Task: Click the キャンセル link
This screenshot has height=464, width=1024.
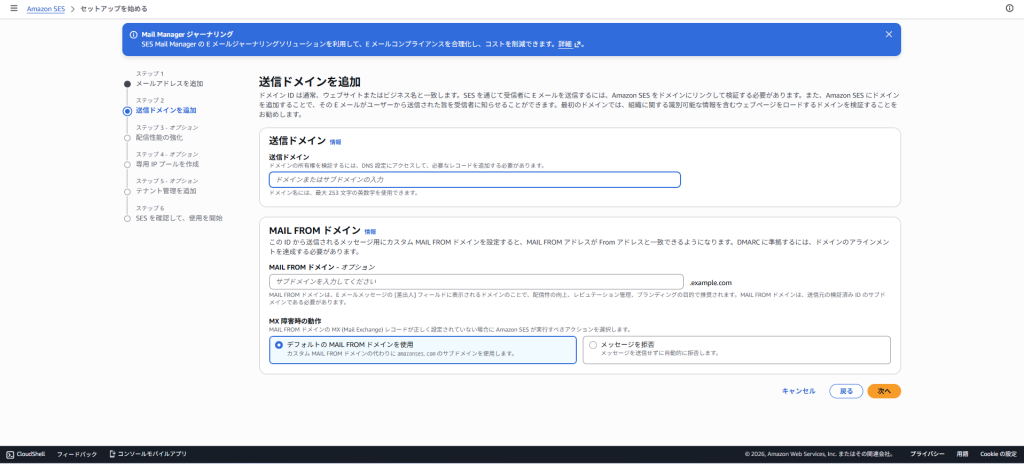Action: 798,391
